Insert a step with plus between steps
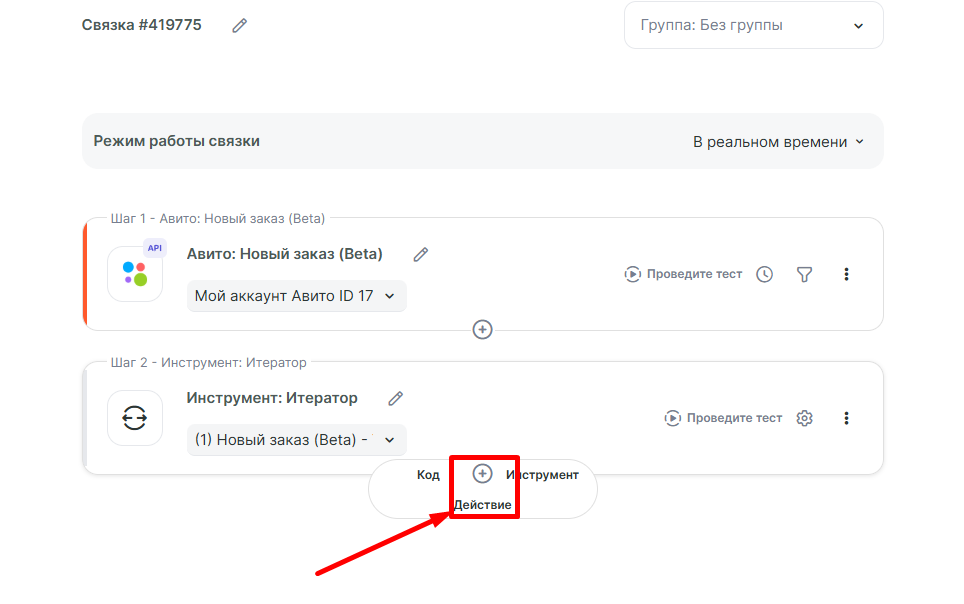The width and height of the screenshot is (964, 604). (x=482, y=329)
